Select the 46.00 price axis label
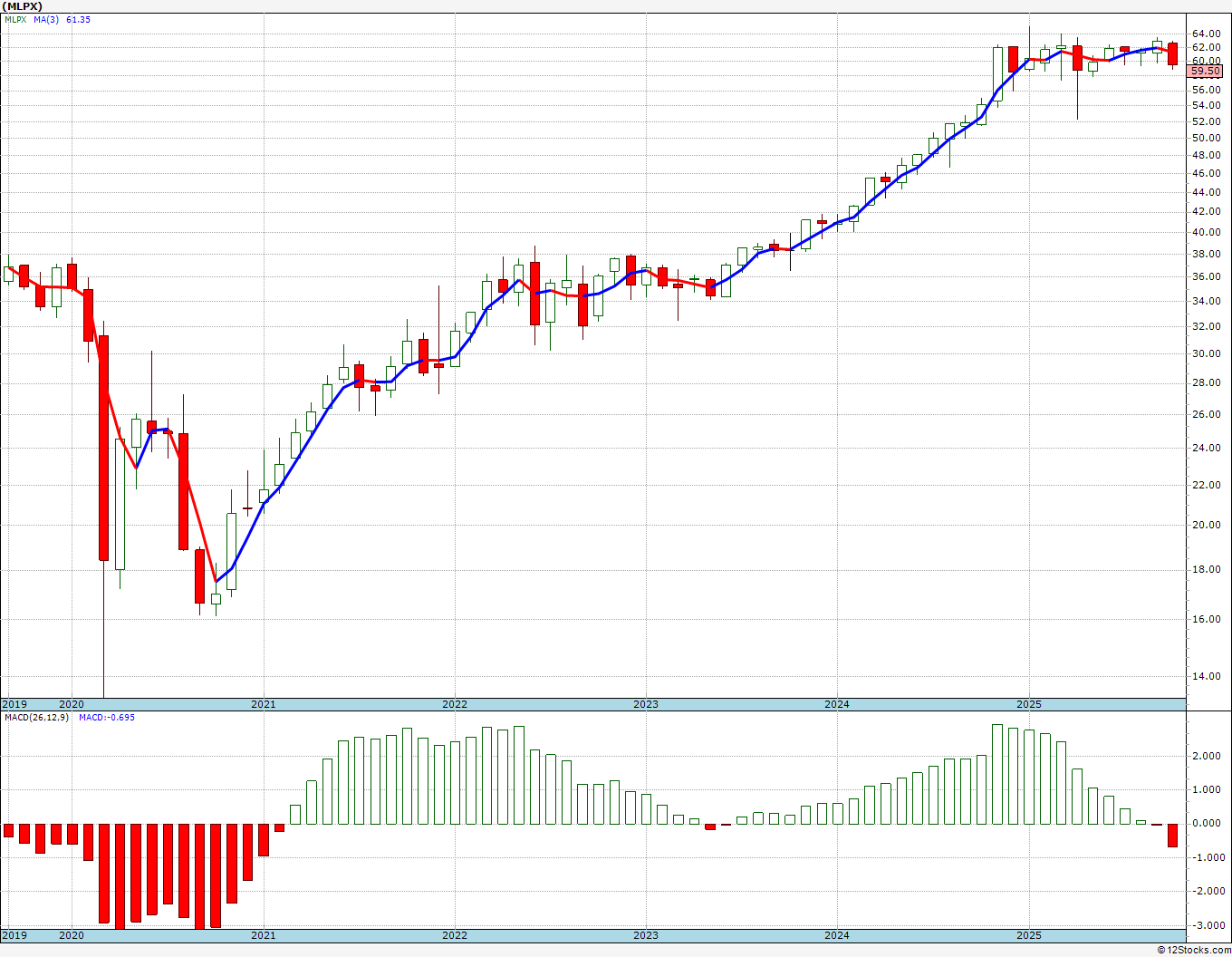The width and height of the screenshot is (1232, 957). point(1206,173)
